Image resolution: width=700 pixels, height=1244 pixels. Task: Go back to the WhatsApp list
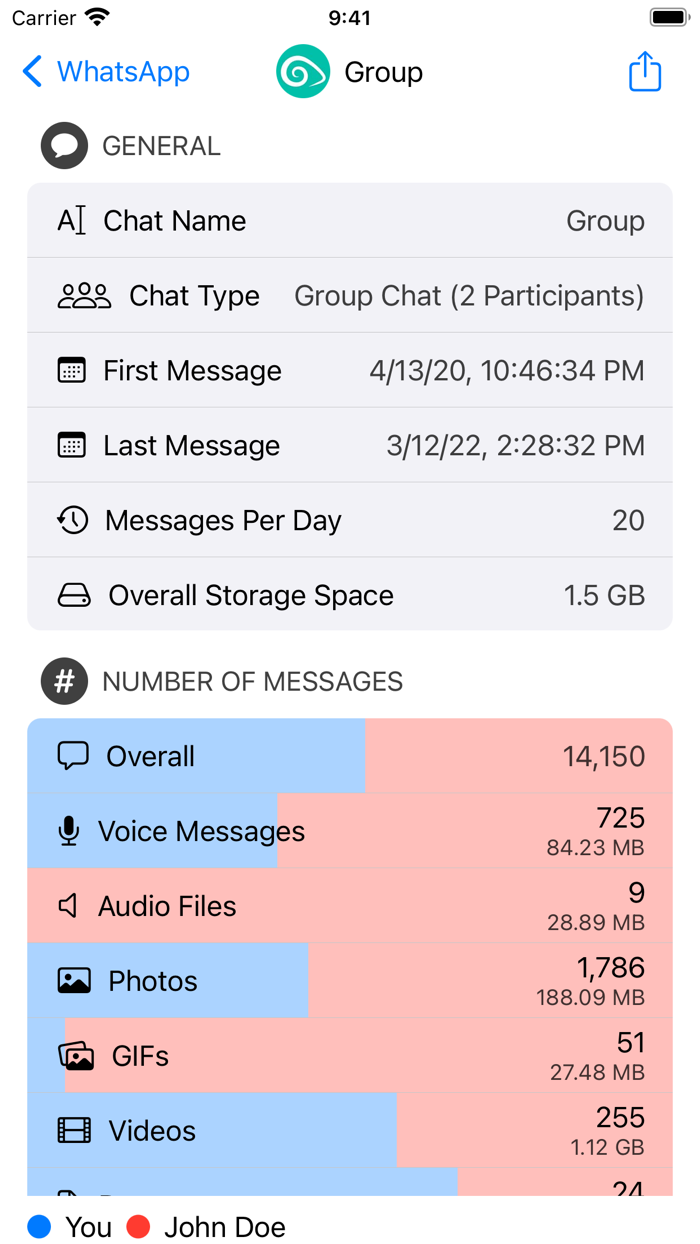106,72
